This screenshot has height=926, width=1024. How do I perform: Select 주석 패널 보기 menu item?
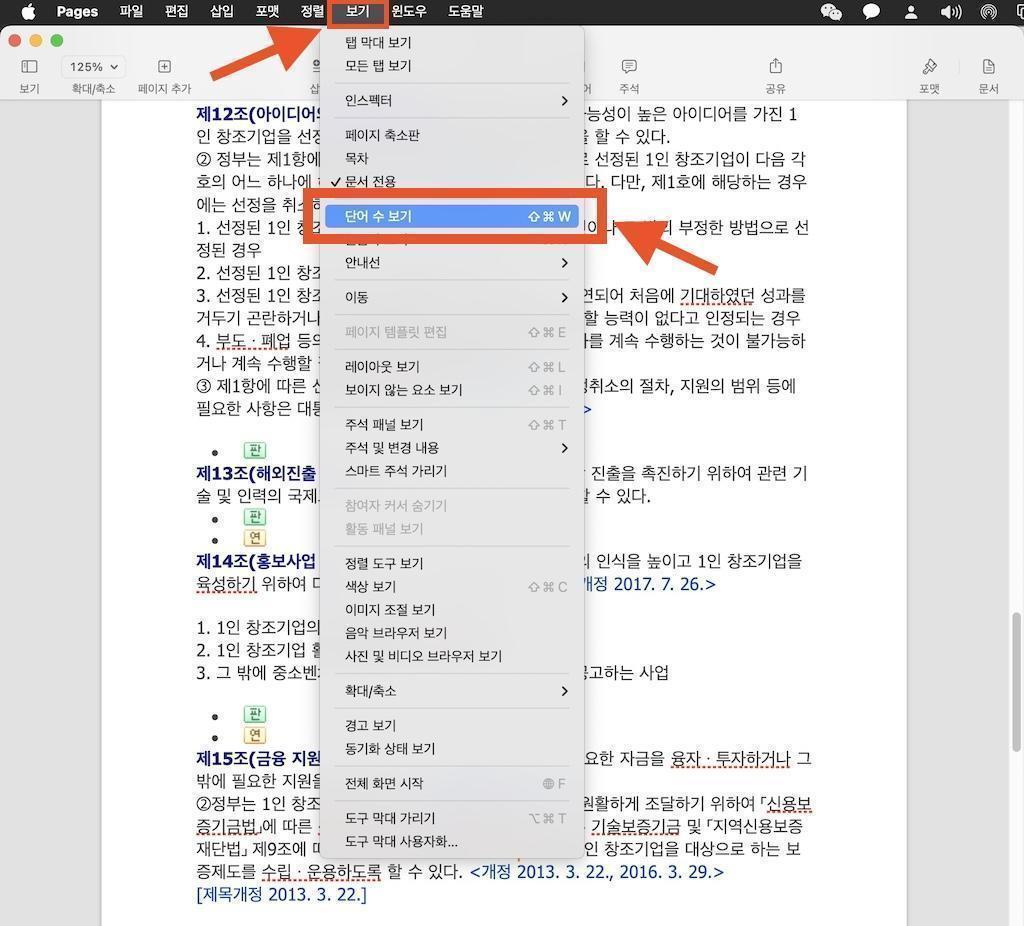pos(452,425)
